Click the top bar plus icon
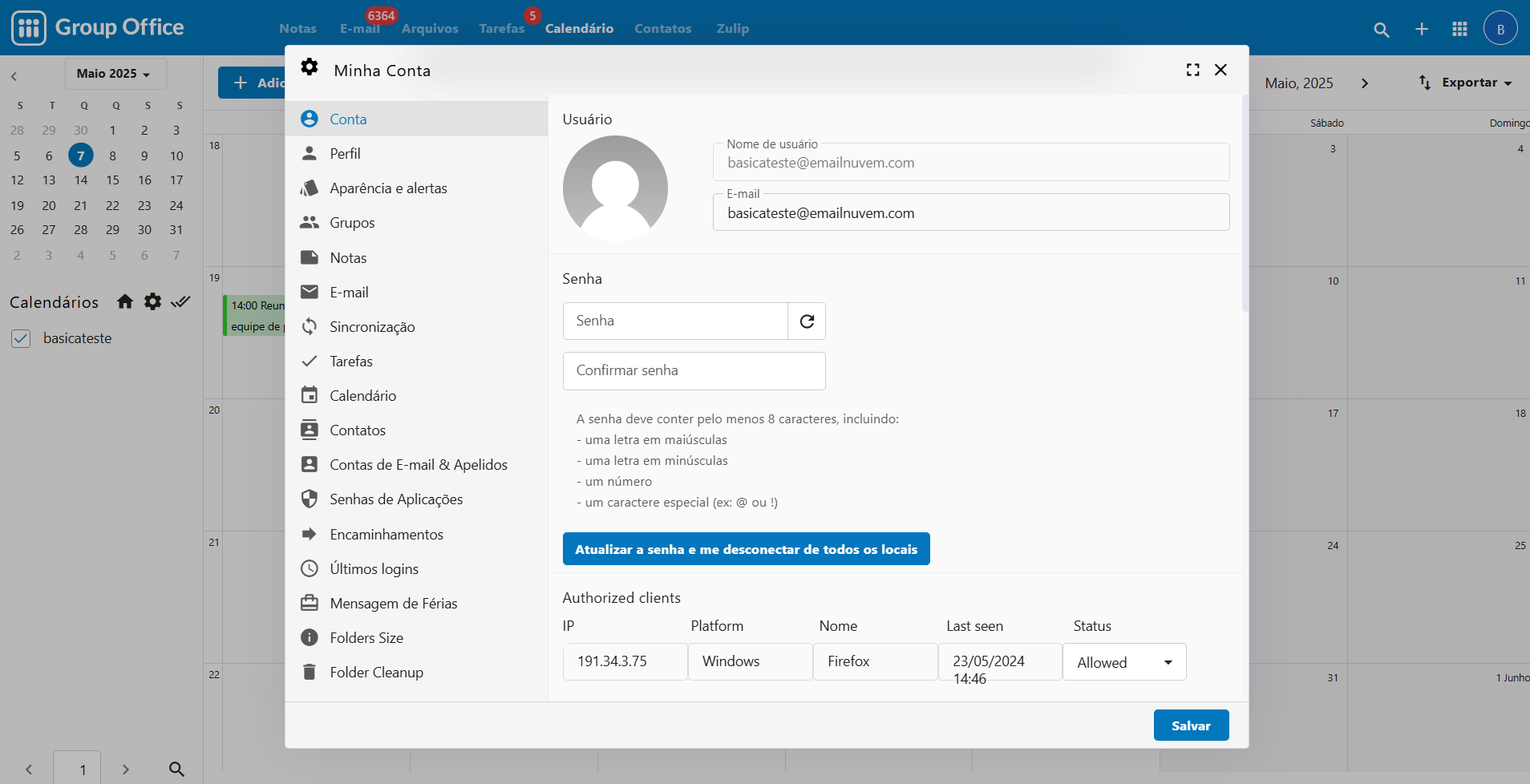This screenshot has width=1530, height=784. point(1421,30)
